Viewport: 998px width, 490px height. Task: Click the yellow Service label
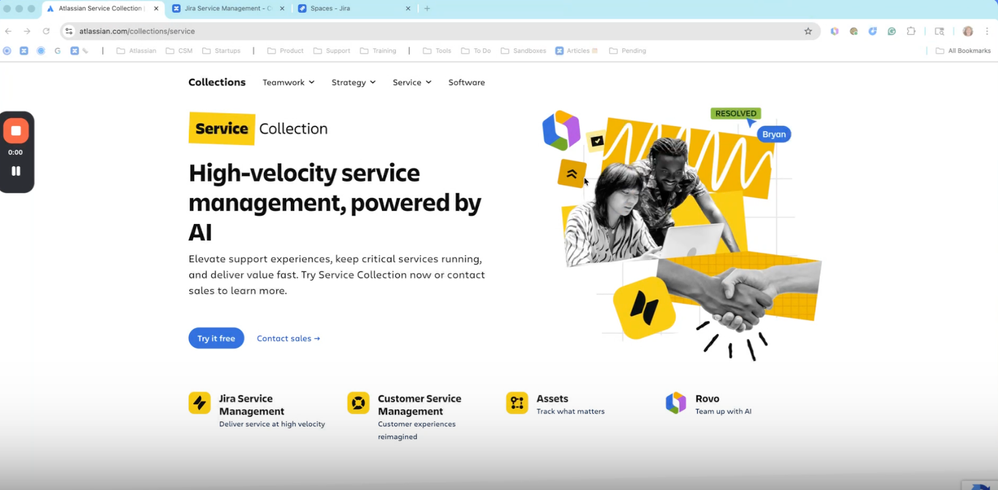(221, 129)
